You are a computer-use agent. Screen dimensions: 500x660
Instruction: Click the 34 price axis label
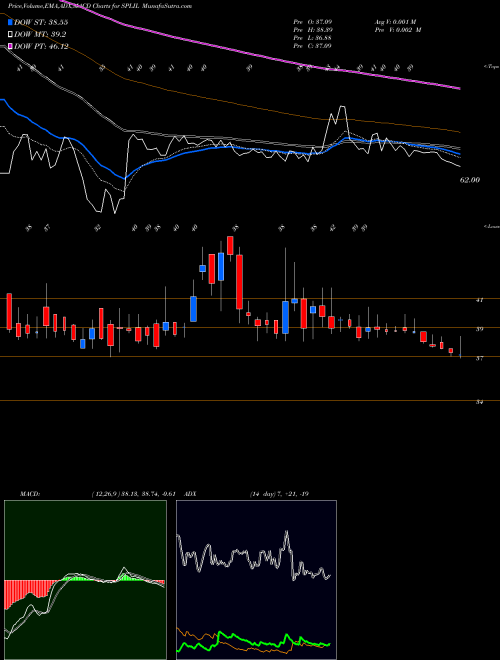coord(479,402)
